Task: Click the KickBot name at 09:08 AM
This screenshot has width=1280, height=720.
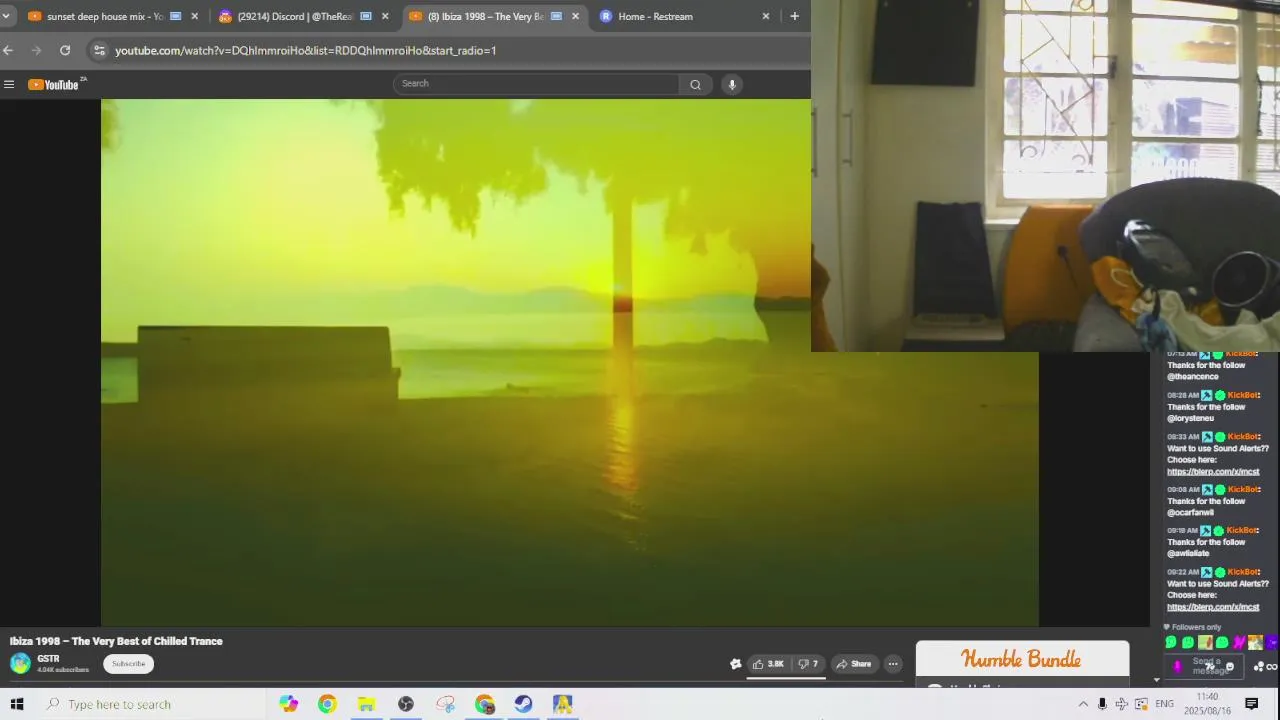Action: (x=1243, y=489)
